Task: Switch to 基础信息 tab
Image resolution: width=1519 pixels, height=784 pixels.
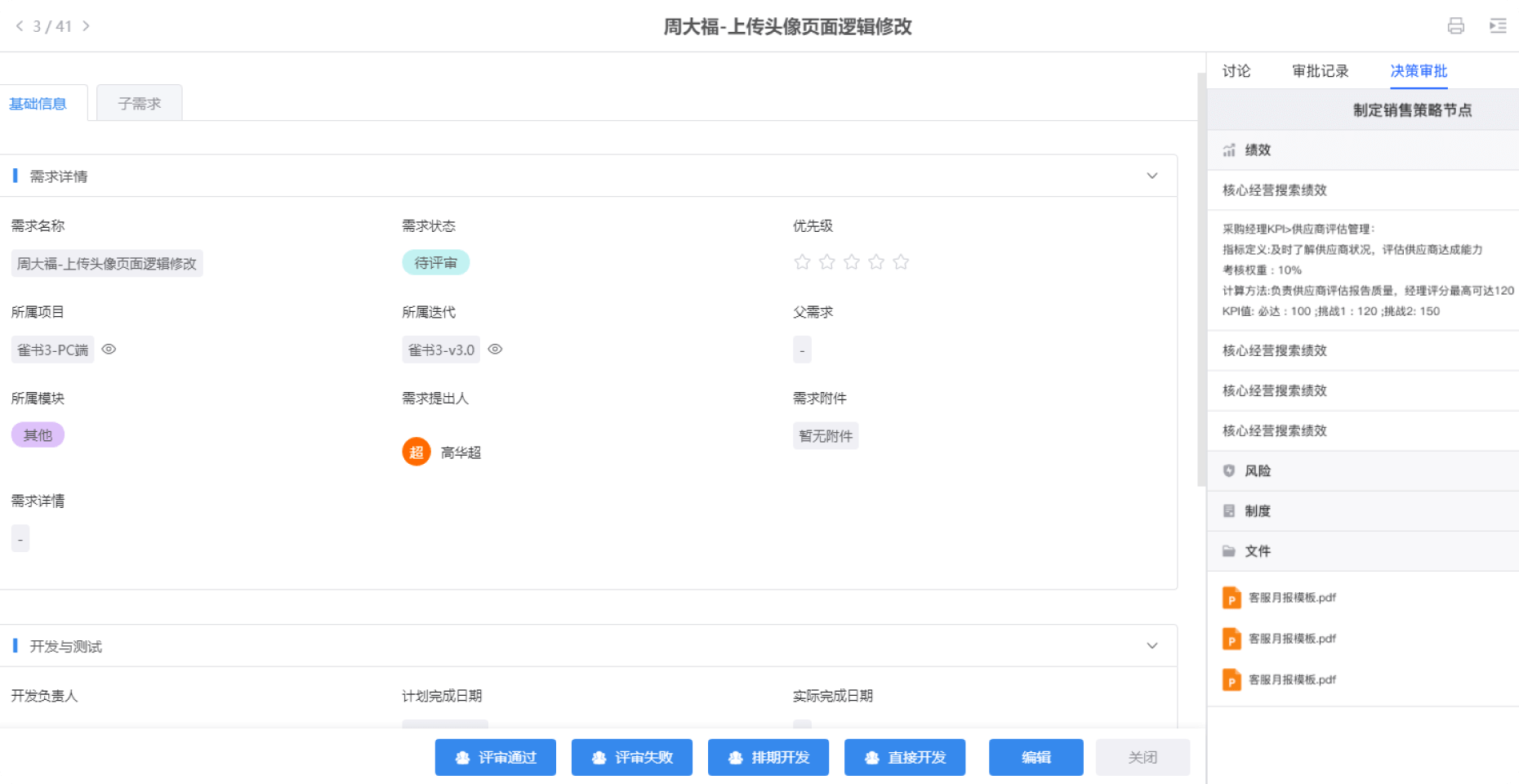Action: pyautogui.click(x=38, y=104)
